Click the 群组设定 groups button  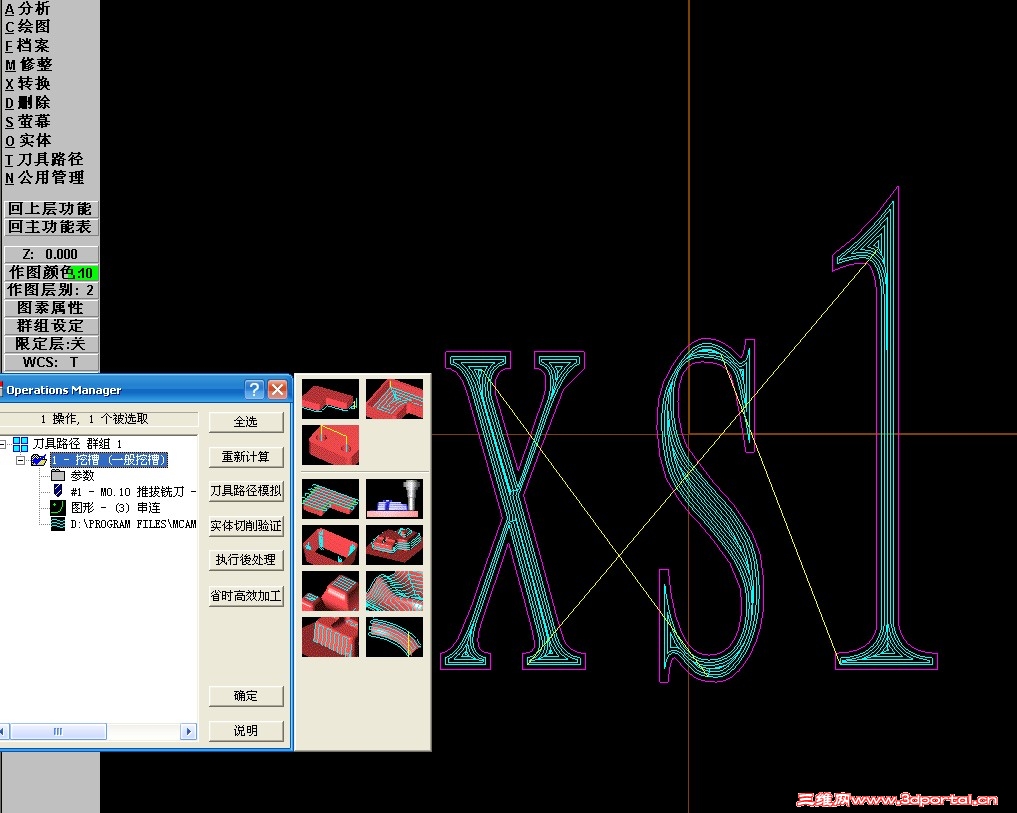(51, 326)
